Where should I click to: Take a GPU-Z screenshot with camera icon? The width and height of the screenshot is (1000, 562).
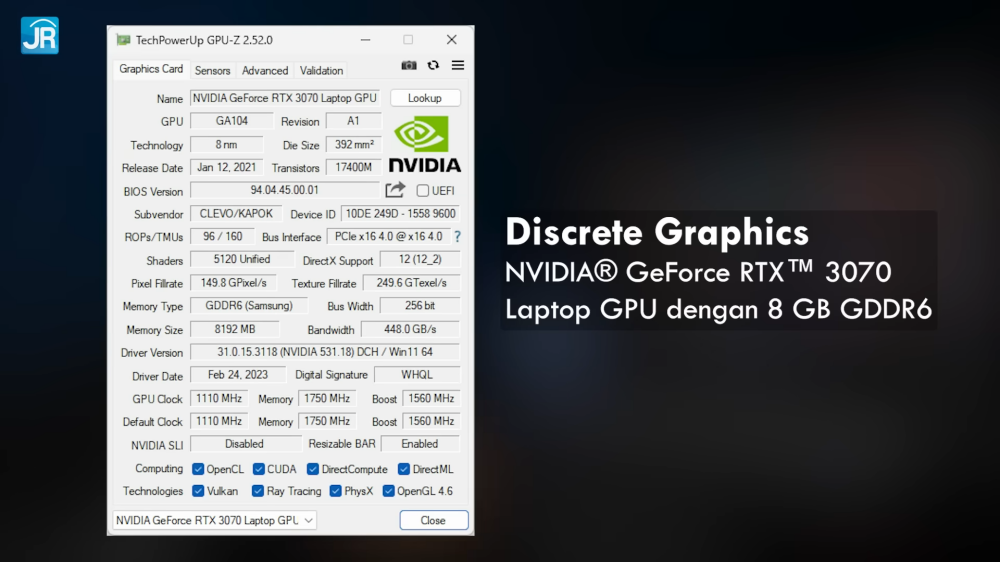[x=409, y=65]
